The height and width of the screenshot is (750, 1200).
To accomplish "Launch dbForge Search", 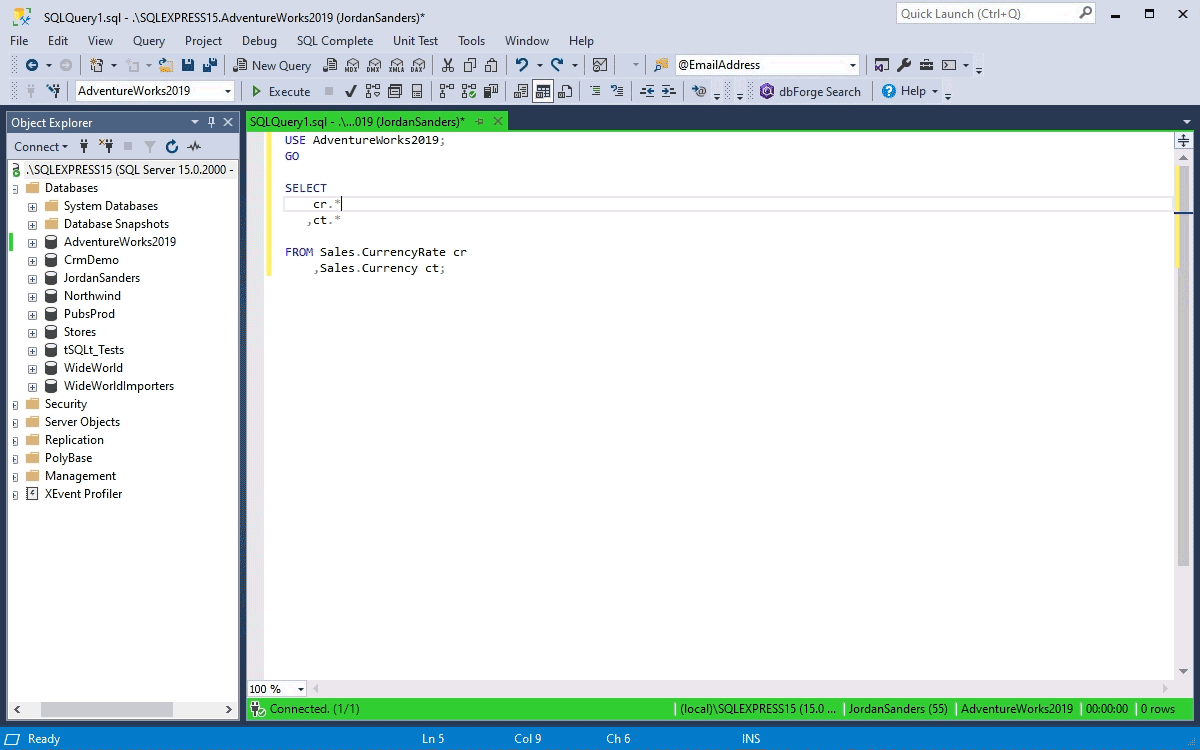I will [x=810, y=91].
